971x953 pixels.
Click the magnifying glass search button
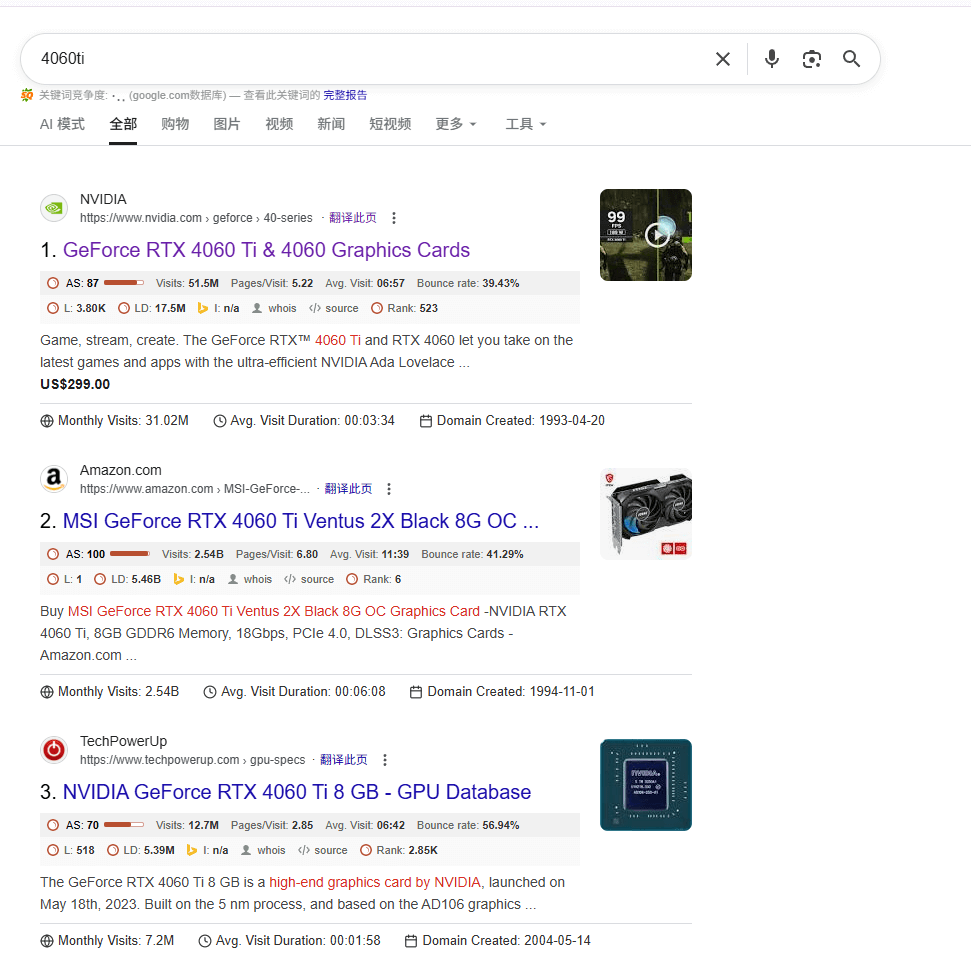point(851,59)
